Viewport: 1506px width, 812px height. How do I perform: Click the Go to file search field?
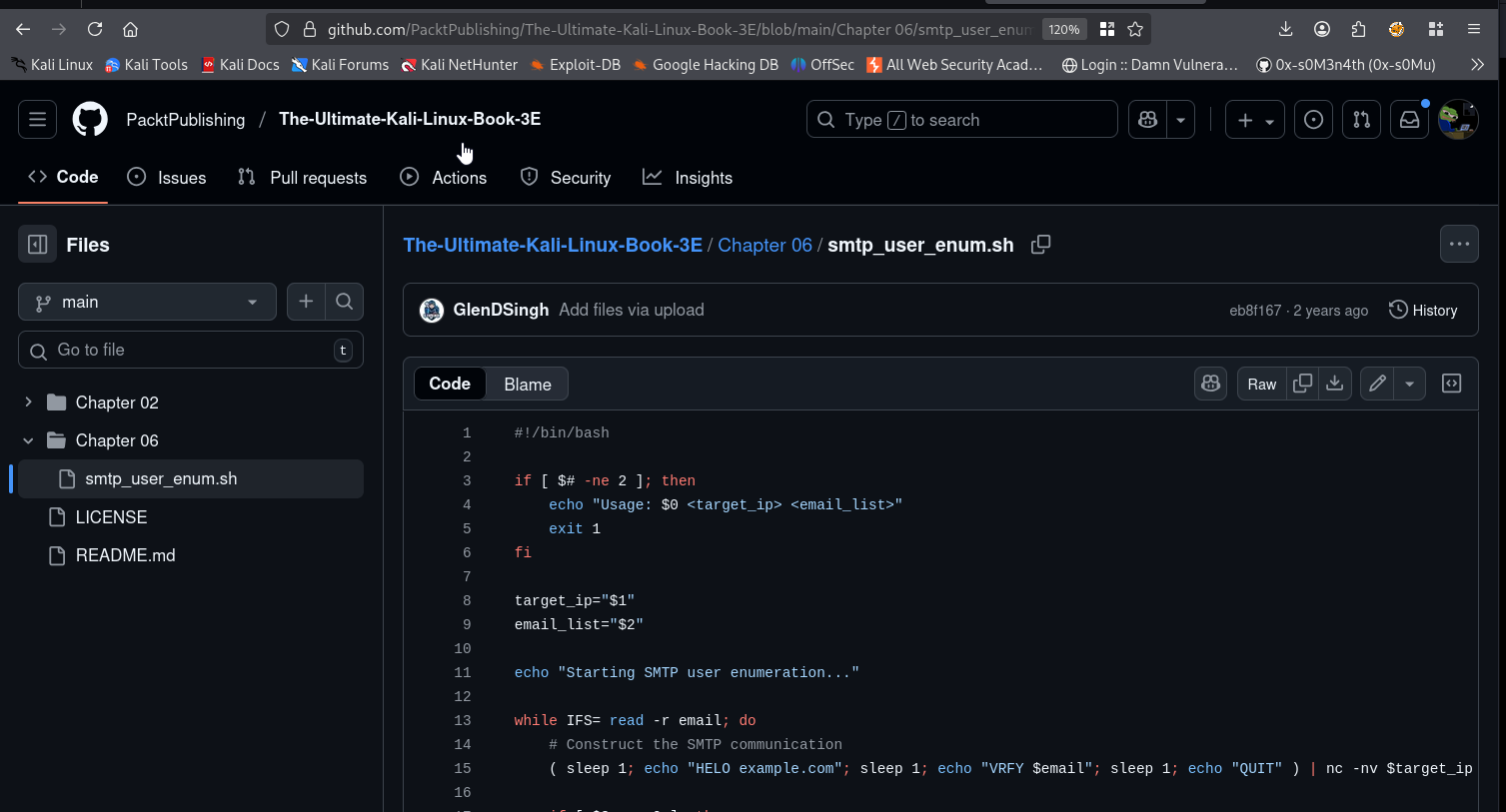click(x=190, y=350)
